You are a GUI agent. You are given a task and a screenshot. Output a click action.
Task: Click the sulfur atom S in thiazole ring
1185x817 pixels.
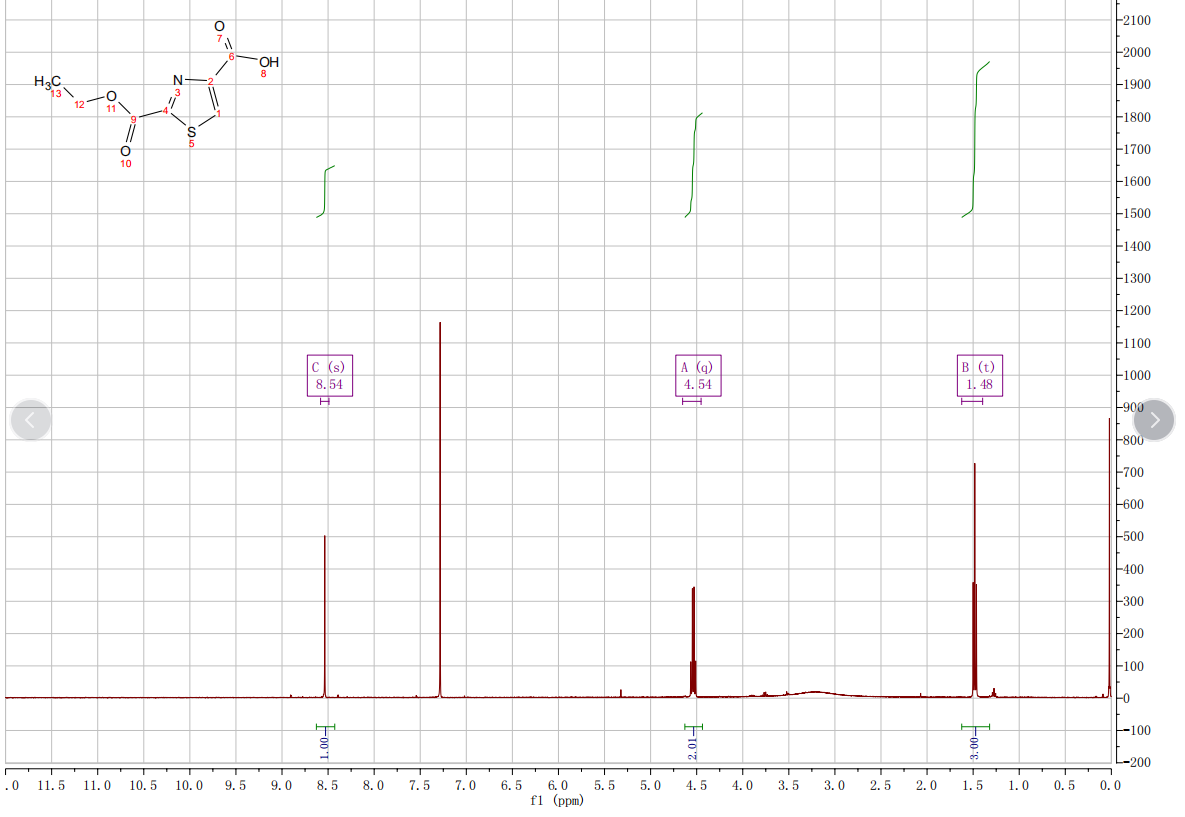[x=192, y=132]
